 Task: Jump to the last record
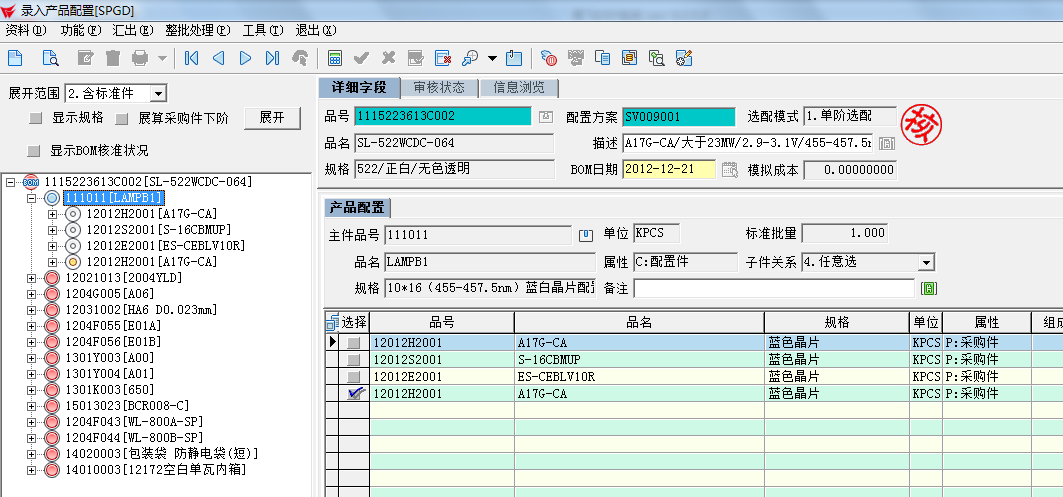(272, 58)
